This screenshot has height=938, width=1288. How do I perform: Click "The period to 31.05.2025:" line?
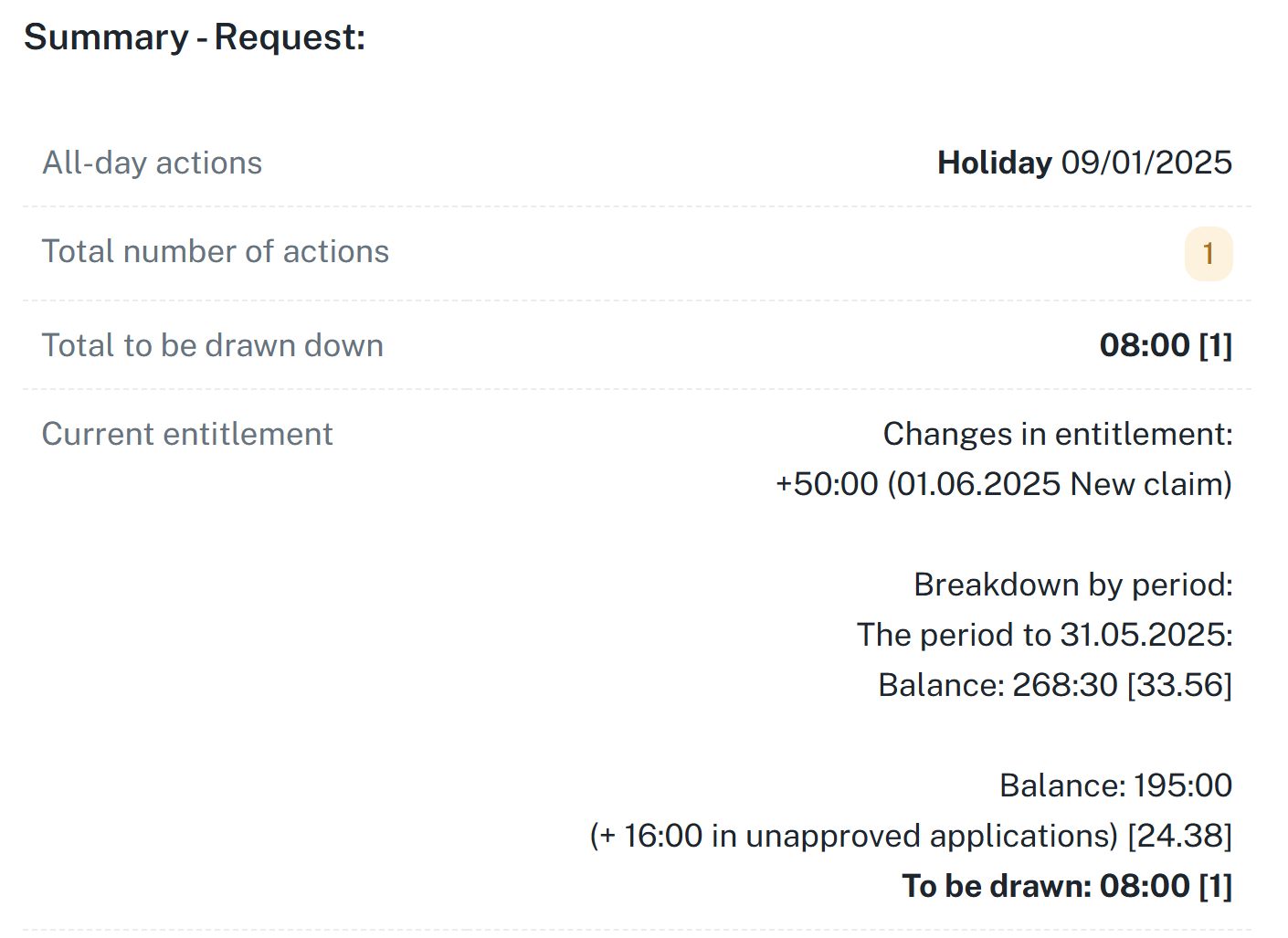[x=1044, y=635]
